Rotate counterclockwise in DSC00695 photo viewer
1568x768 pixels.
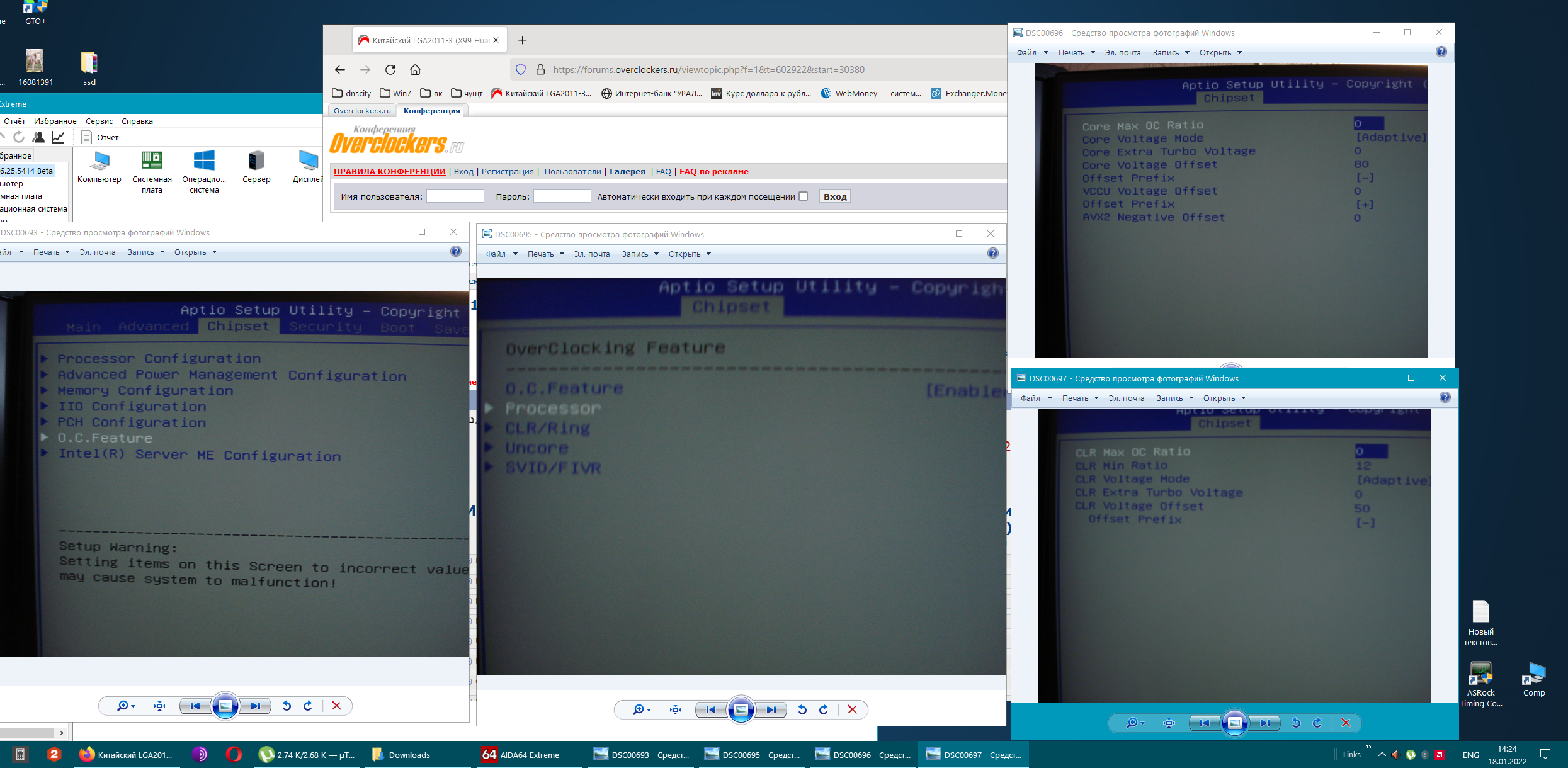click(802, 710)
